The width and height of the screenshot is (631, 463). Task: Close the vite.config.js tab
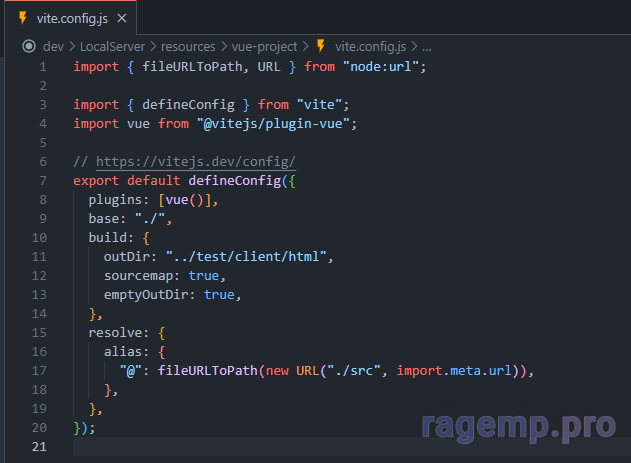(x=122, y=18)
